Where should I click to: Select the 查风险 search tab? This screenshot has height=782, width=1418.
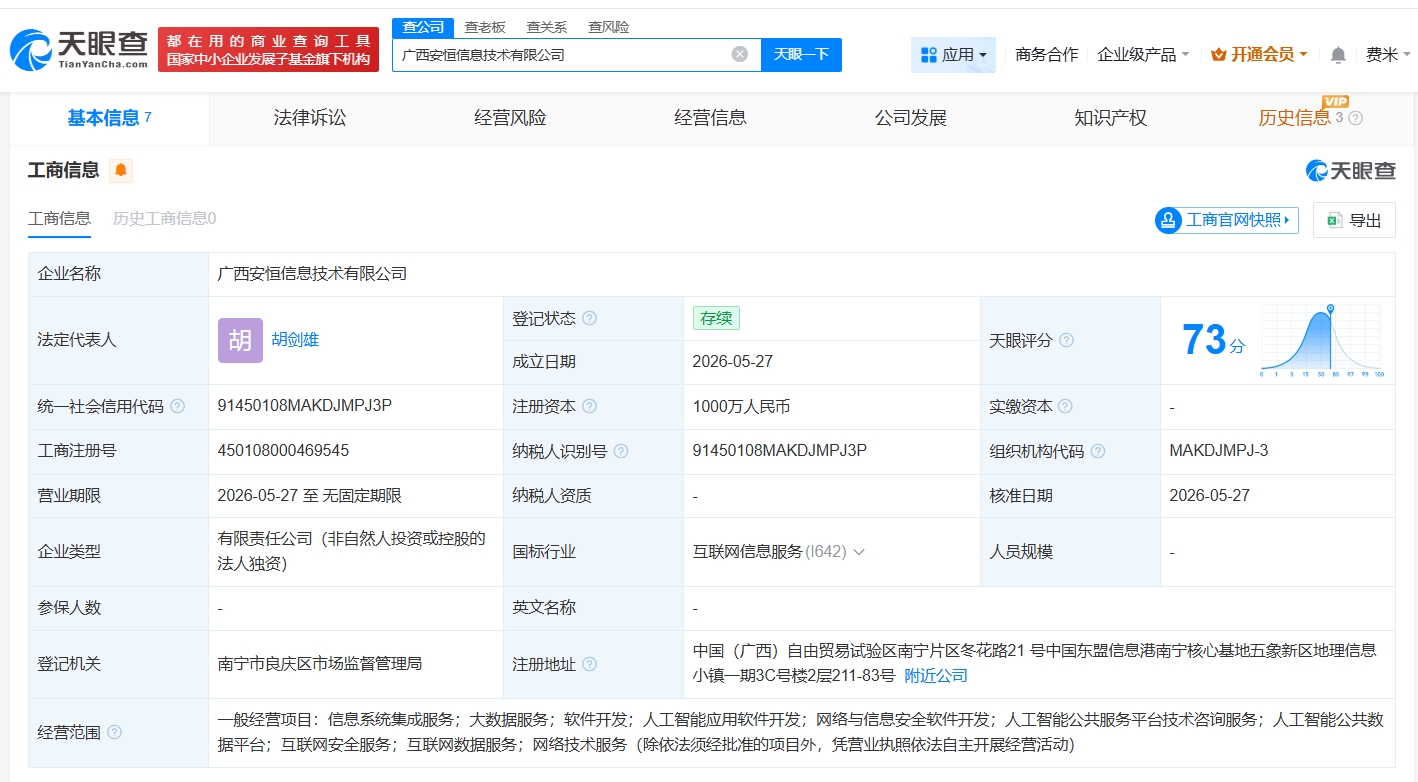pos(608,27)
